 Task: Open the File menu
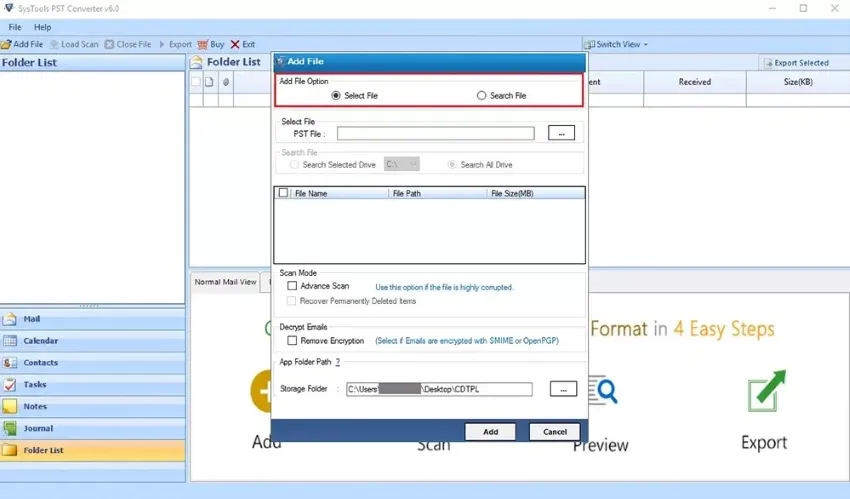(x=15, y=27)
